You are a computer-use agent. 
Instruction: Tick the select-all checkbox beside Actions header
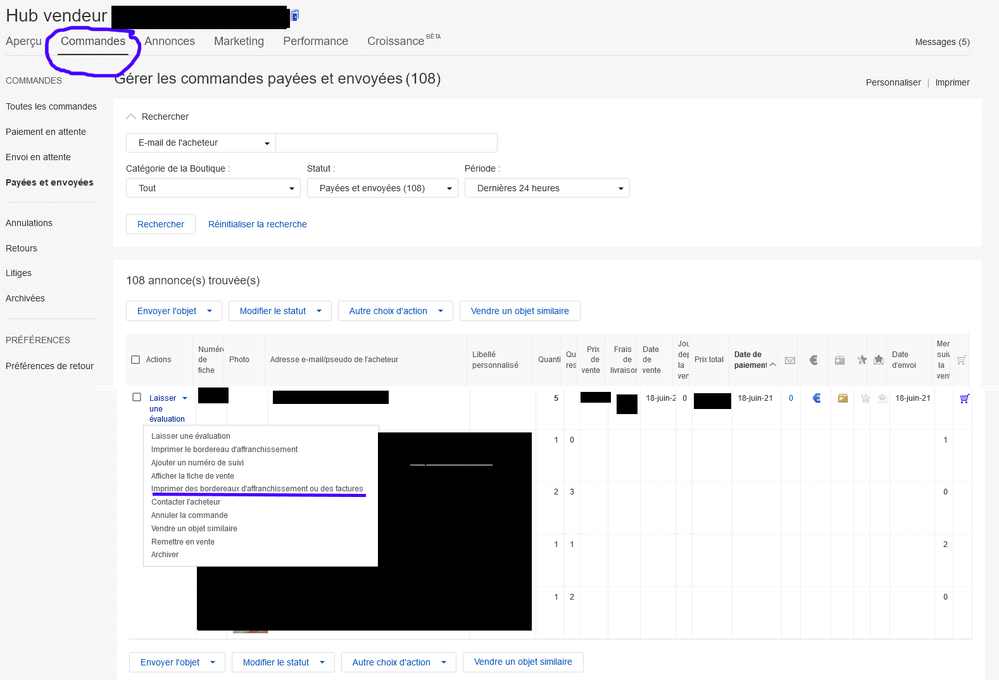point(136,360)
